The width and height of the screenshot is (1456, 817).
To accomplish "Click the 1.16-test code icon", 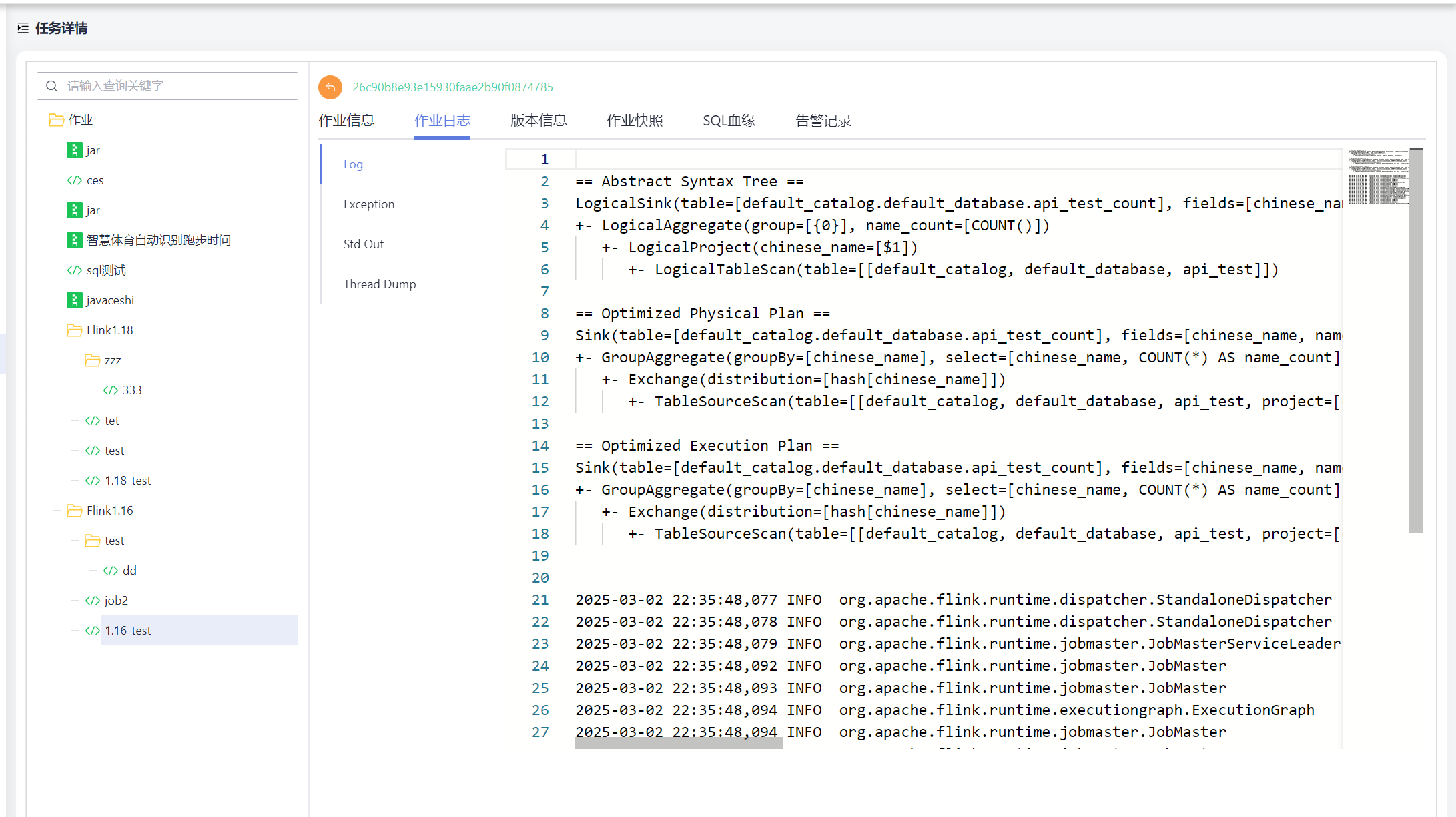I will [92, 631].
